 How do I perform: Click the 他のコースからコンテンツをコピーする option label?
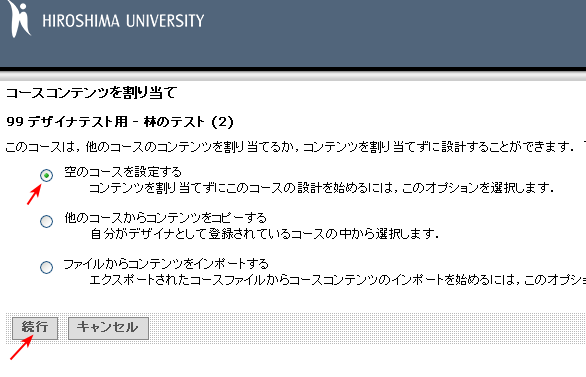(166, 218)
